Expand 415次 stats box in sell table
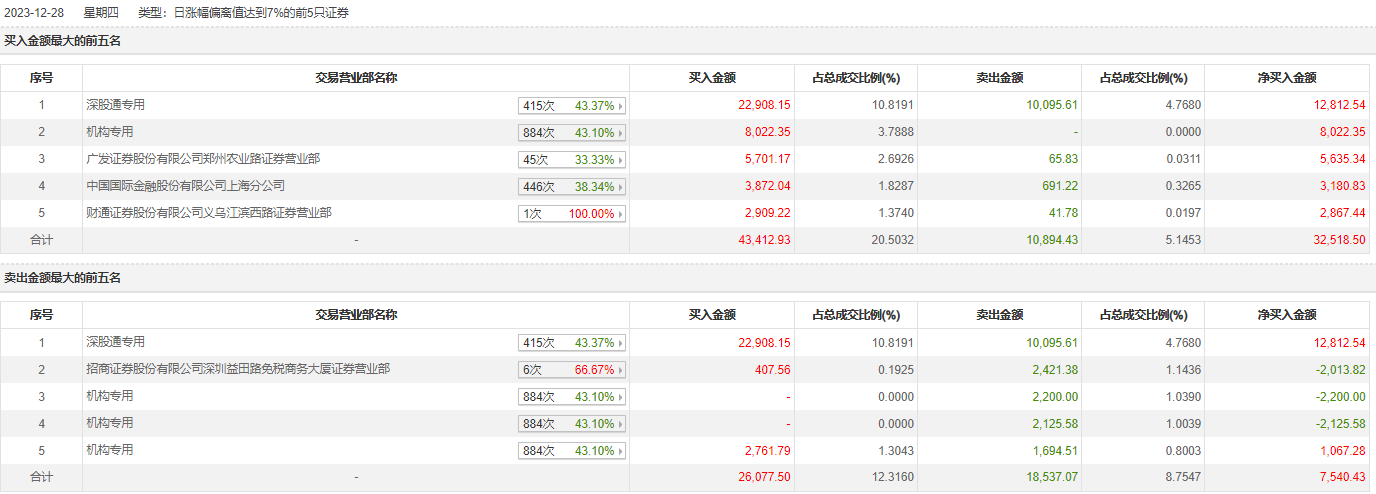The image size is (1376, 494). coord(572,343)
